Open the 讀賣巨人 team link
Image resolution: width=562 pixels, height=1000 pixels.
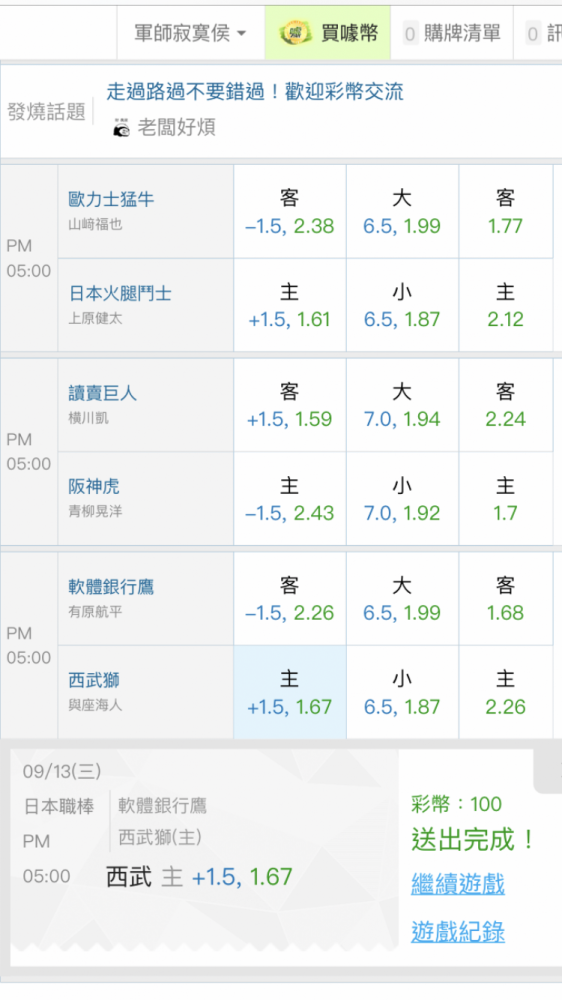point(102,393)
